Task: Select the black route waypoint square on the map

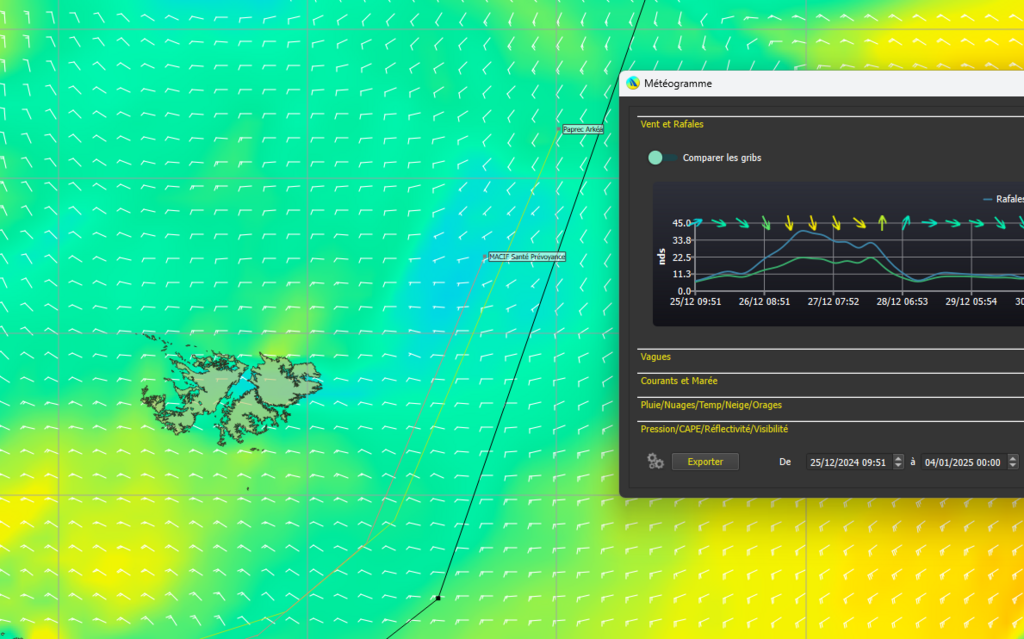Action: tap(438, 598)
